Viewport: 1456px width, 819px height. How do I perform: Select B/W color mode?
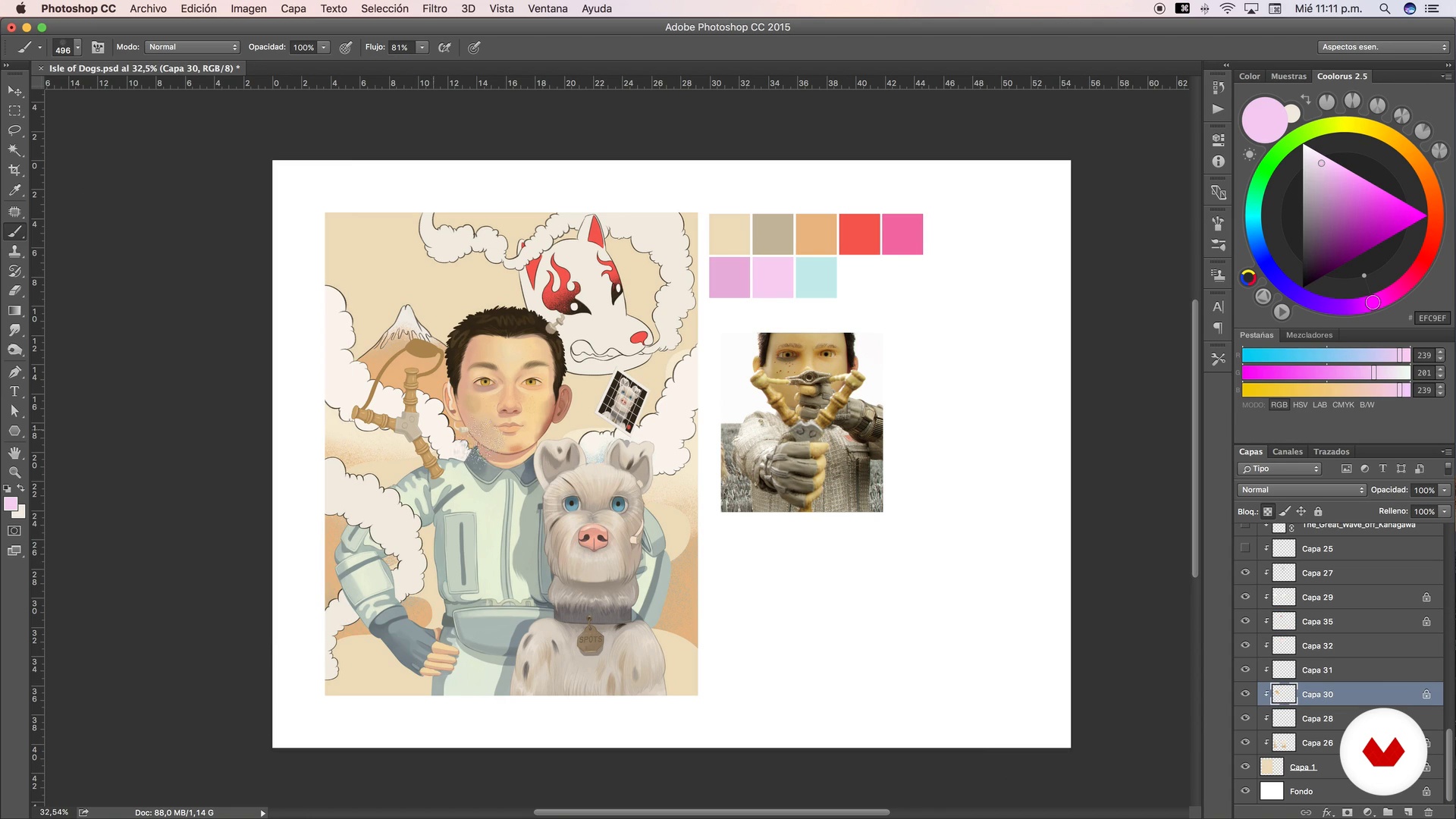(1367, 405)
